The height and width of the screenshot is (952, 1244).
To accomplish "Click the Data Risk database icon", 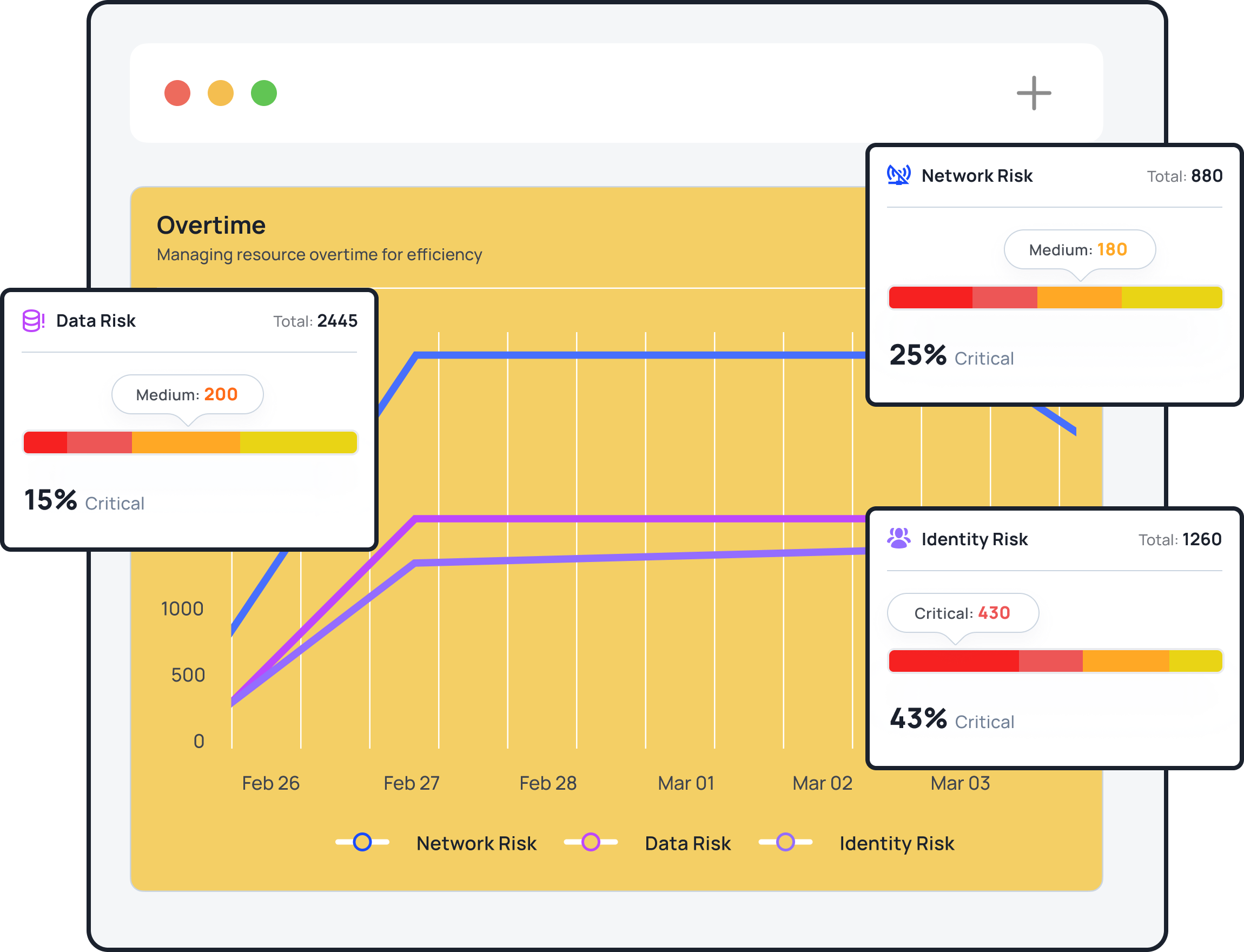I will tap(33, 321).
